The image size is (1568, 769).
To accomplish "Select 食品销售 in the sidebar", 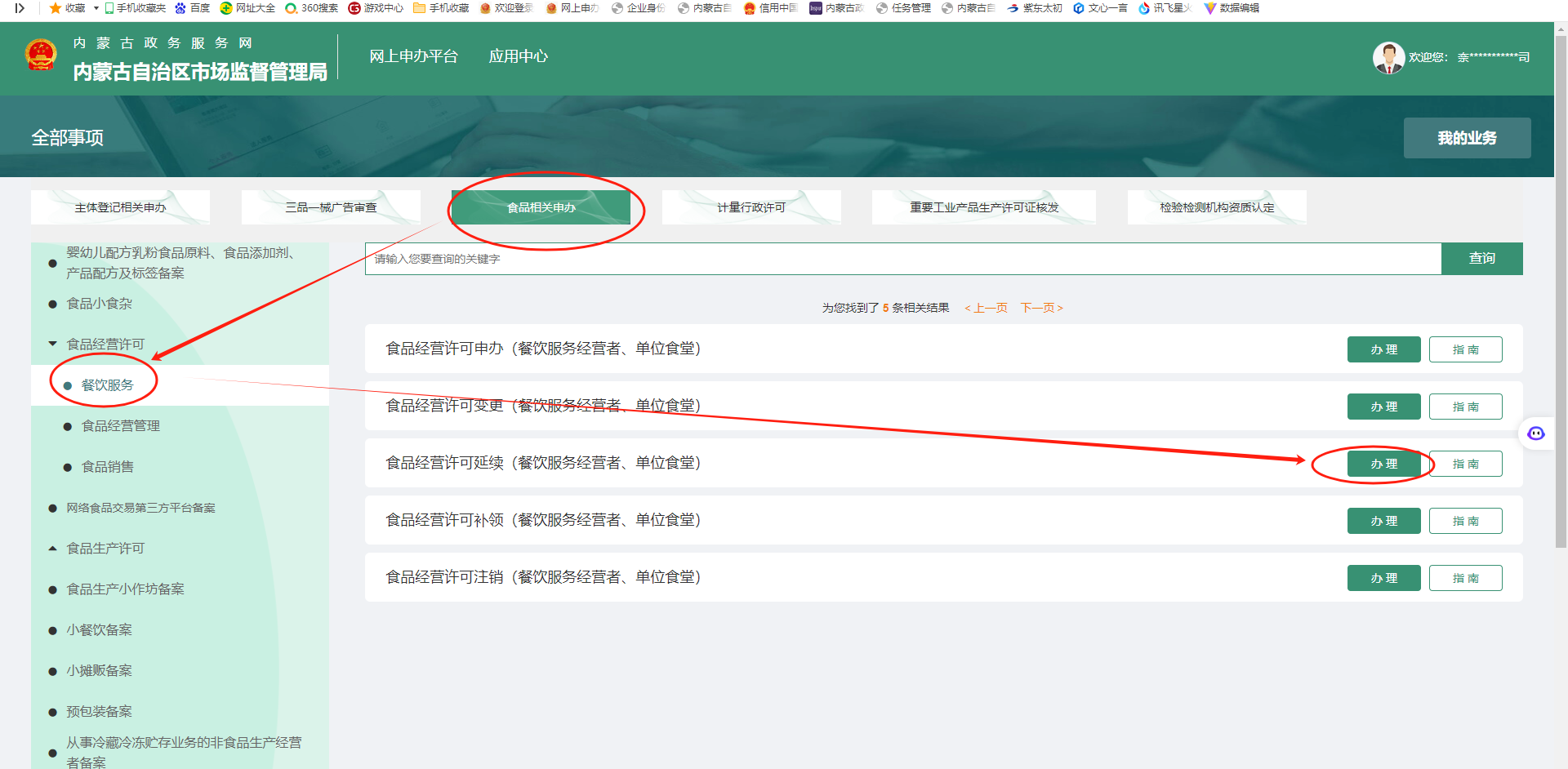I will [108, 467].
